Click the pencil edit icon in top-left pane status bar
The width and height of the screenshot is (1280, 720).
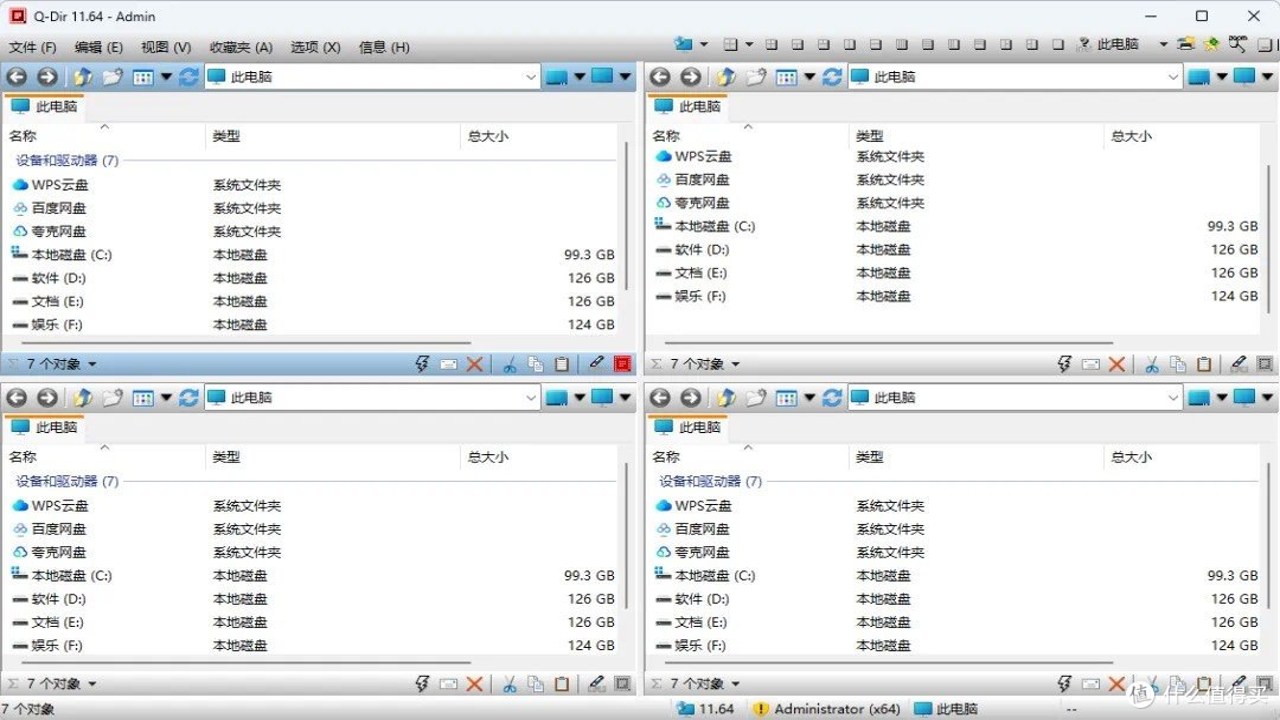[597, 364]
